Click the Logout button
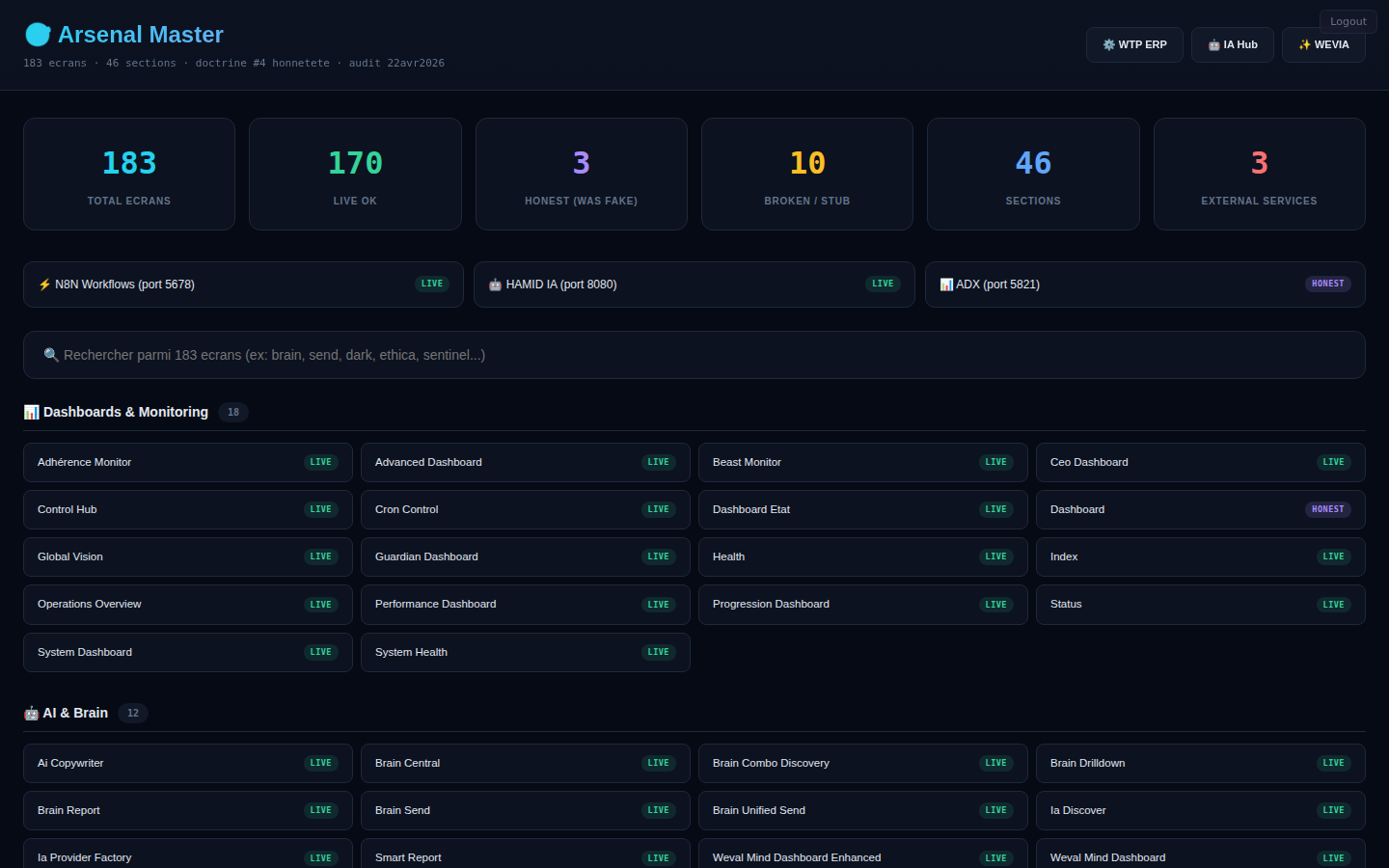This screenshot has width=1389, height=868. coord(1348,21)
